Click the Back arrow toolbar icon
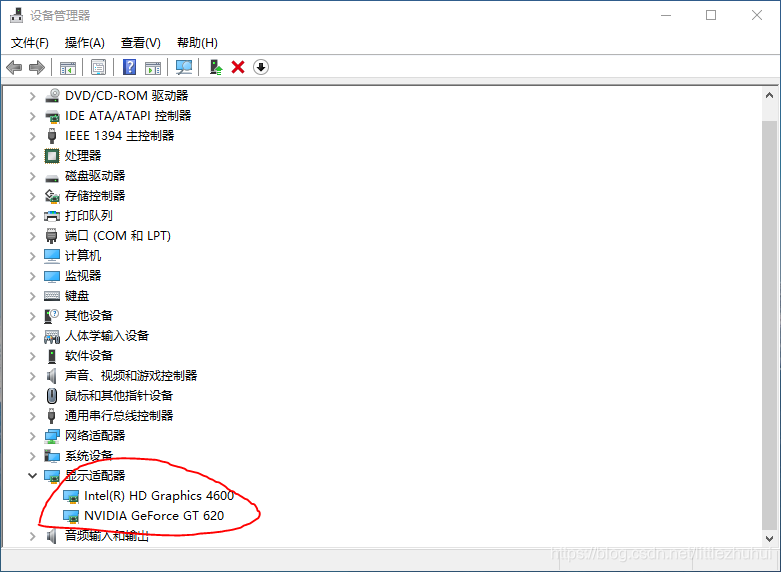The image size is (781, 572). [x=14, y=67]
